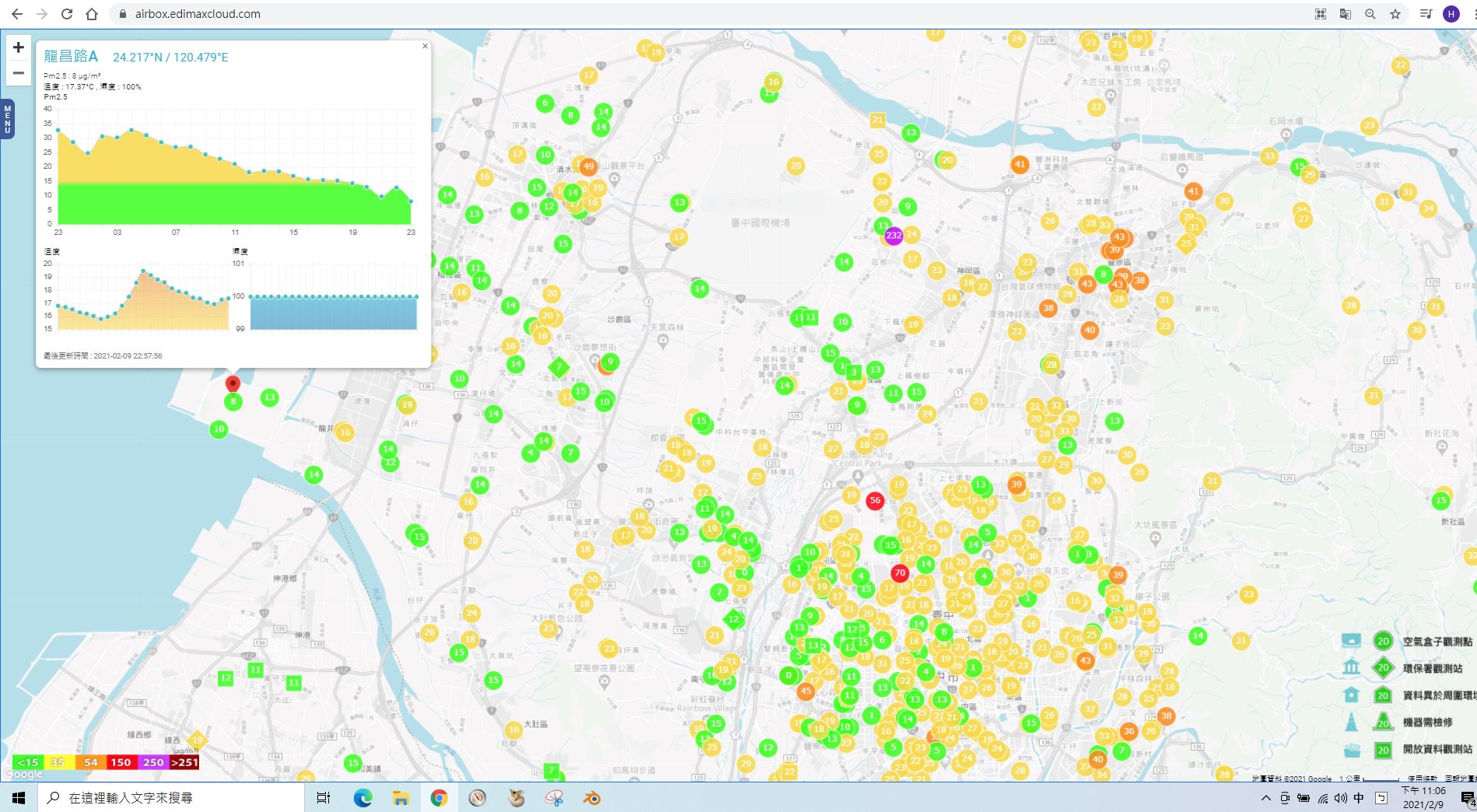Select the green diamond 12 EPA station marker
The image size is (1477, 812).
733,619
